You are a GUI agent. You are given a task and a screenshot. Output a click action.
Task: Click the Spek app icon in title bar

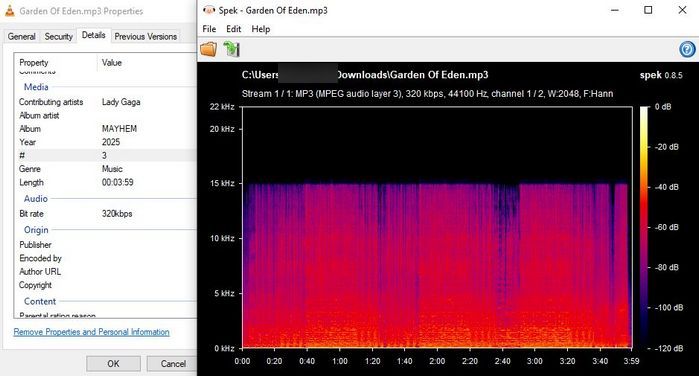coord(209,10)
